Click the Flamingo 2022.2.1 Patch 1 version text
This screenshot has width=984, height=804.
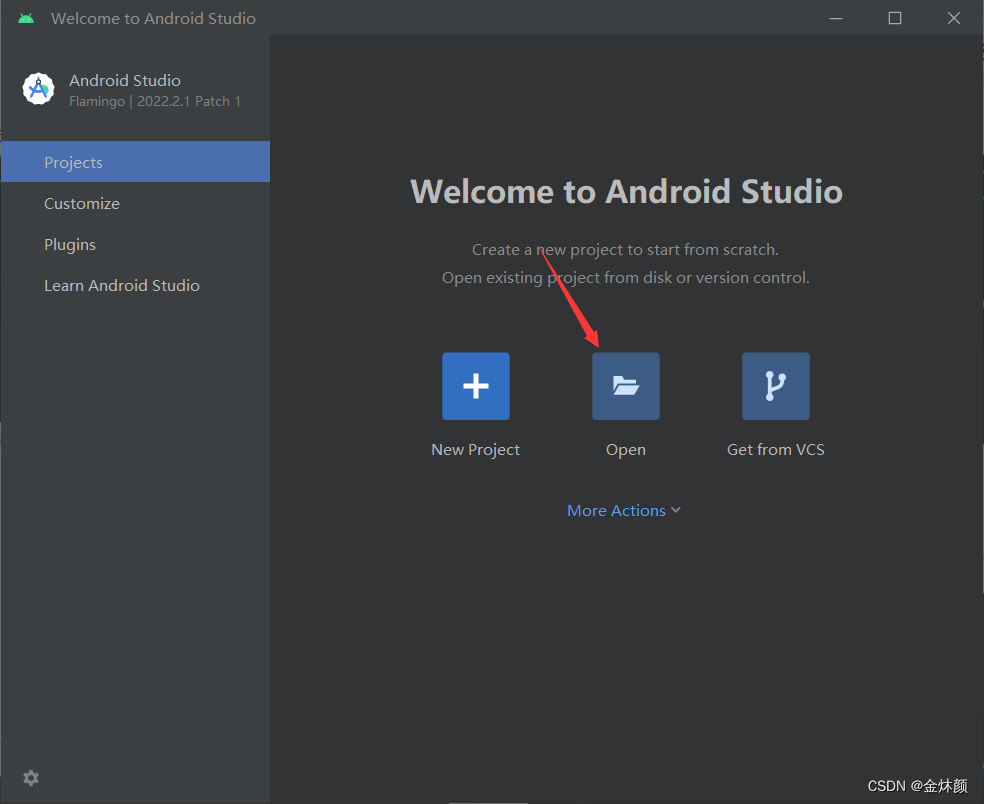tap(155, 102)
